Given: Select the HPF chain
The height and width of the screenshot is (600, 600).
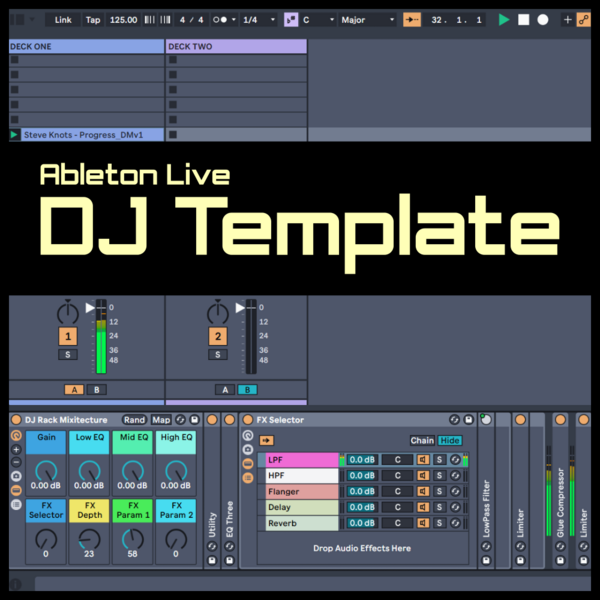Looking at the screenshot, I should coord(302,475).
